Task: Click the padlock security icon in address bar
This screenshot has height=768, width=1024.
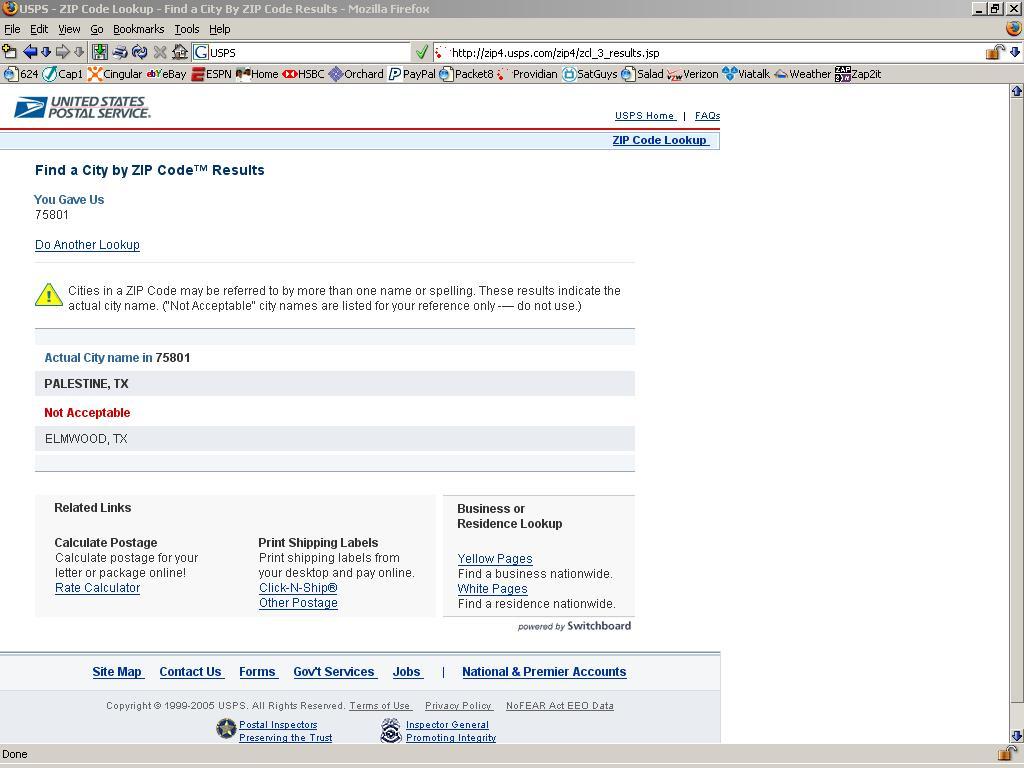Action: tap(995, 52)
